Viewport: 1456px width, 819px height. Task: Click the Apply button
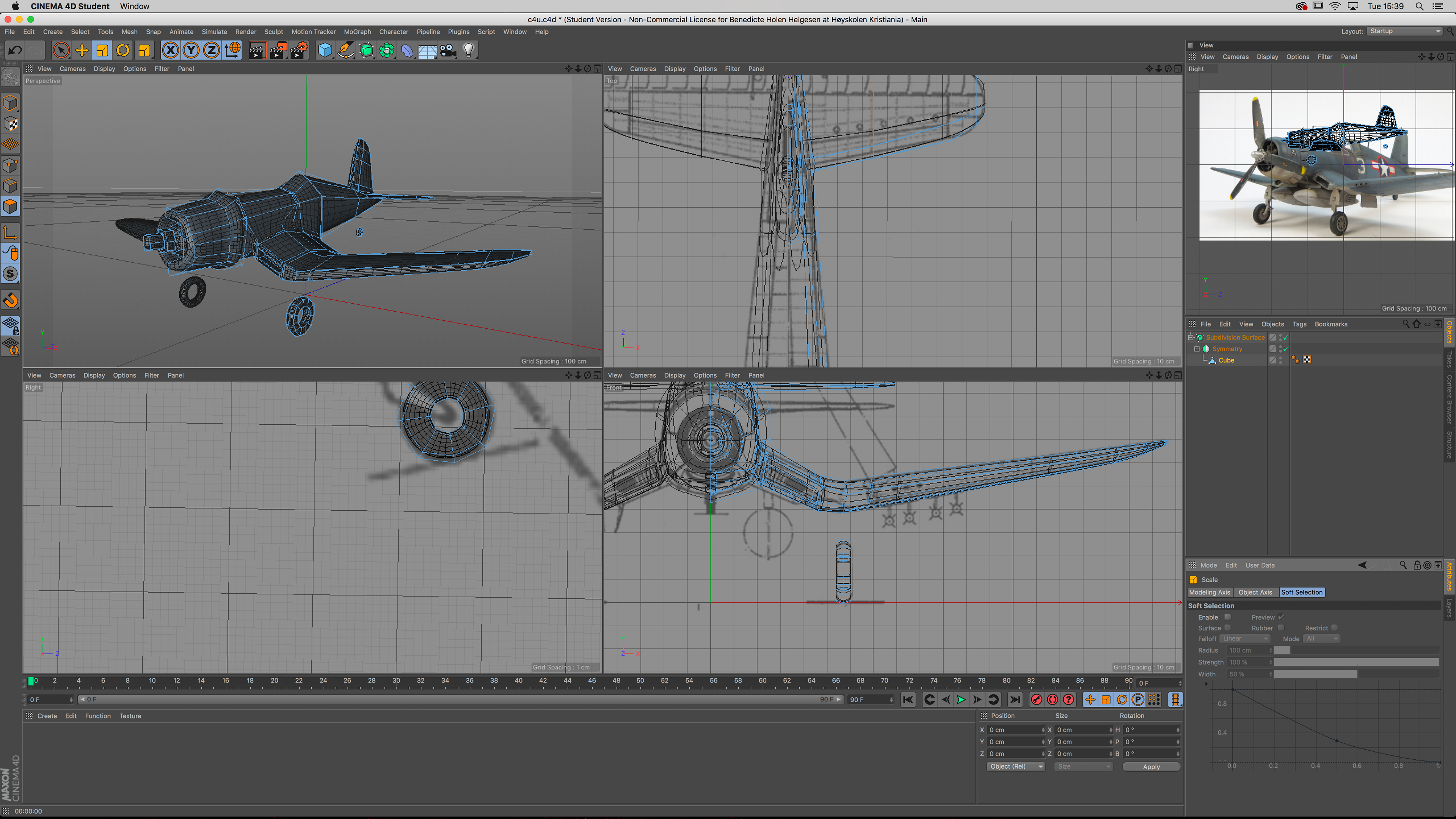(x=1151, y=767)
